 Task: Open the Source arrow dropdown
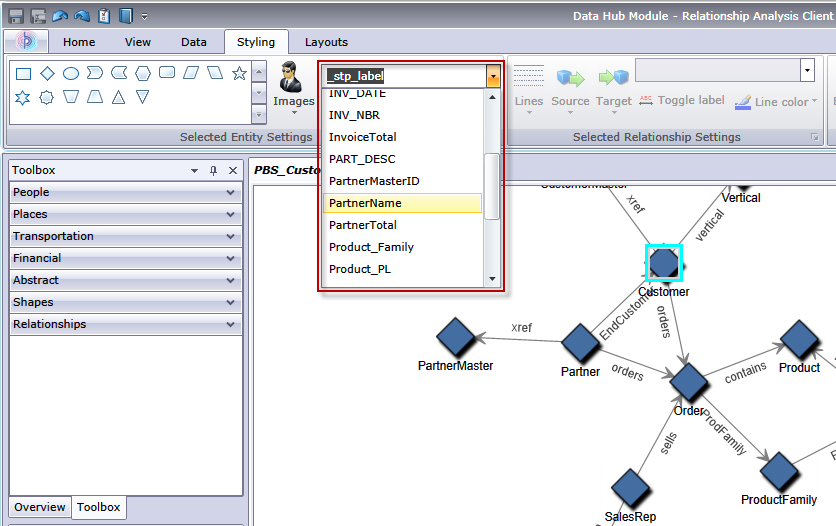[x=570, y=89]
